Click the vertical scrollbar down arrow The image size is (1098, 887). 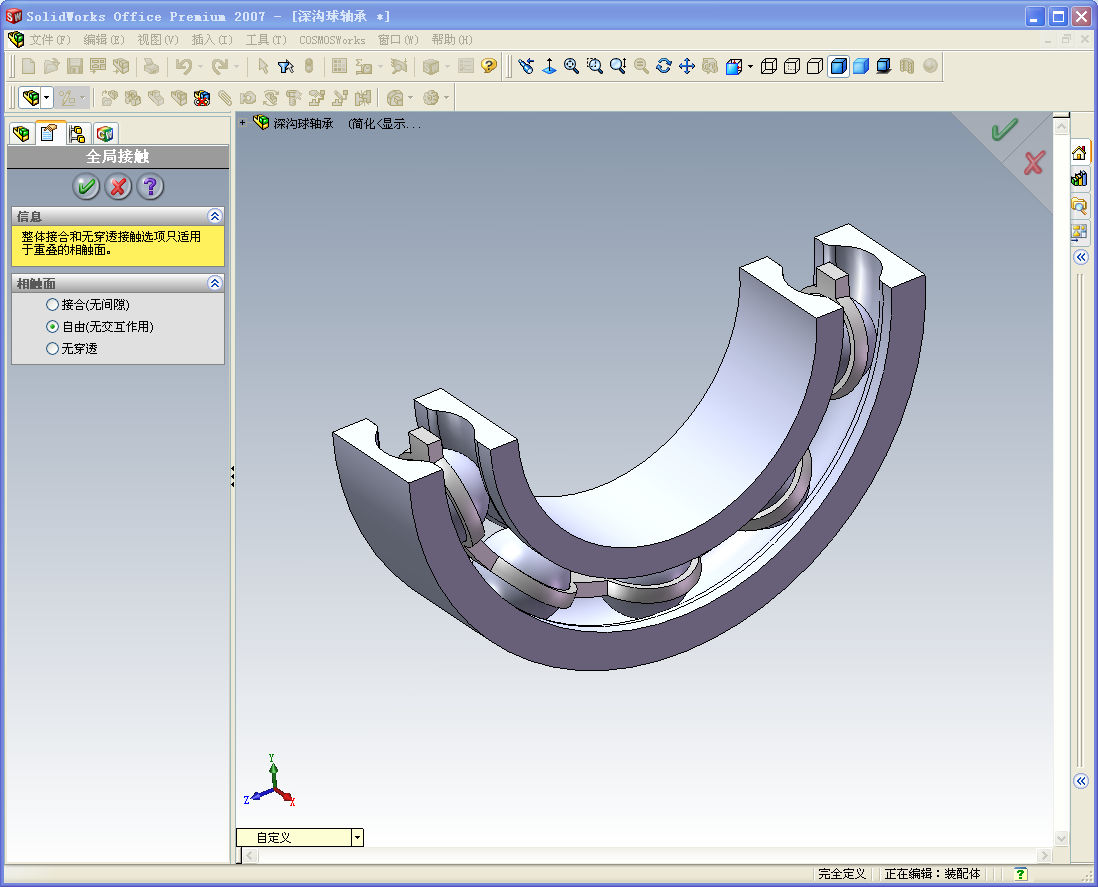[x=1062, y=838]
